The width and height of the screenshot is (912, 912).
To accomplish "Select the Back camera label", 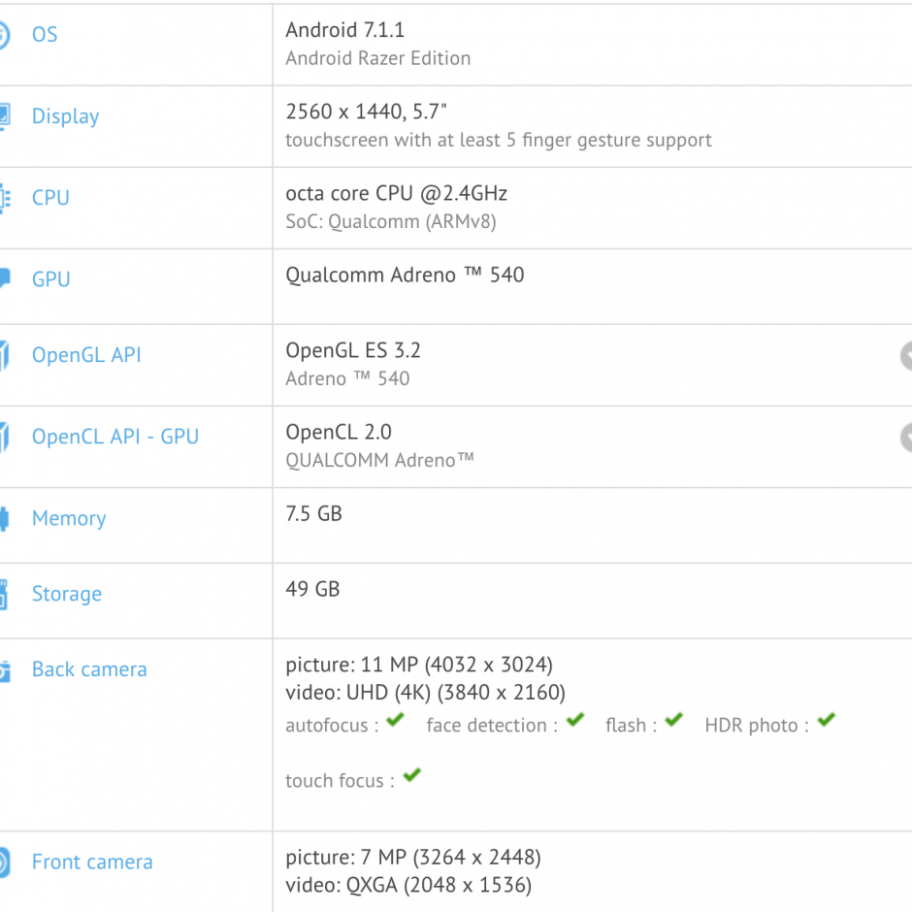I will pyautogui.click(x=89, y=670).
